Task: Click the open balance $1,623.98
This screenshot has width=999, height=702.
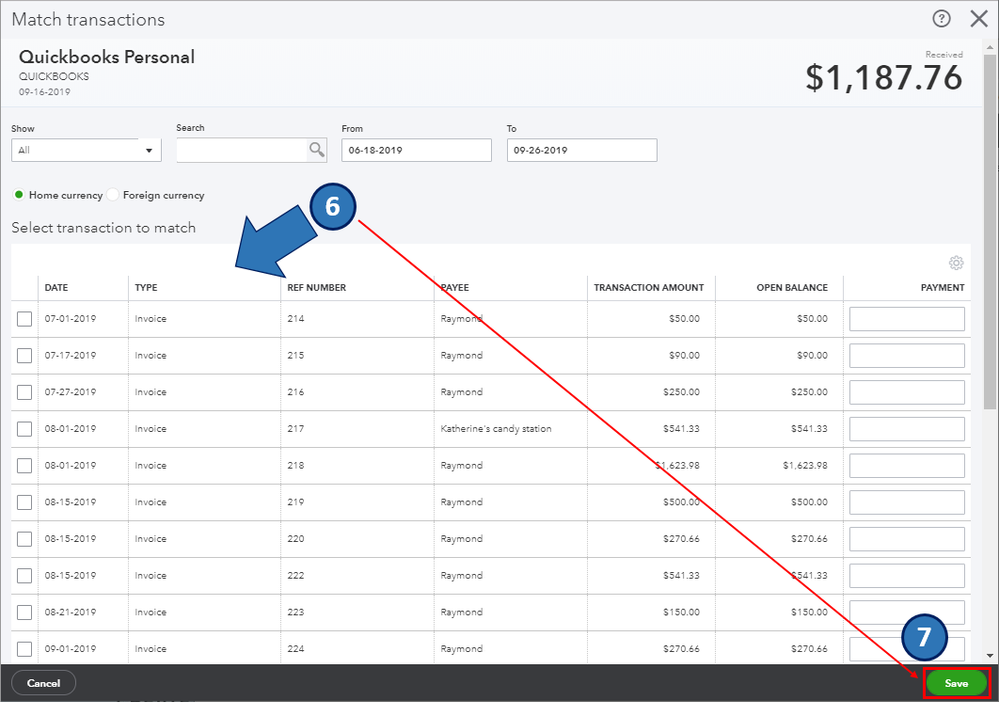Action: click(x=805, y=466)
